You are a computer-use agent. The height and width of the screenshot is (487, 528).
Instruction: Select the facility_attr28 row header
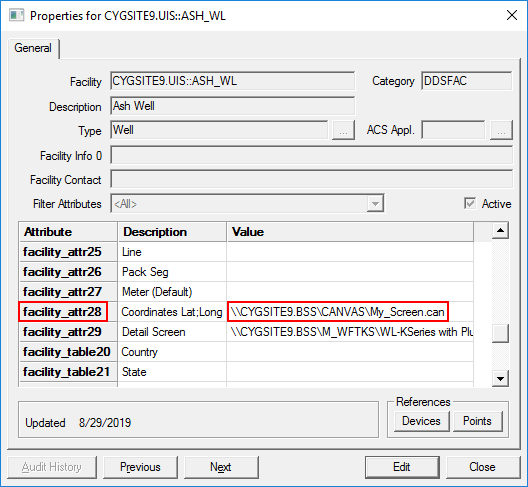(x=68, y=312)
